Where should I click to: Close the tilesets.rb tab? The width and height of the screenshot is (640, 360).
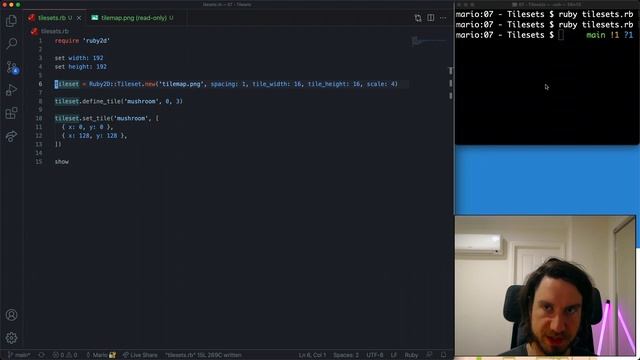tap(79, 18)
